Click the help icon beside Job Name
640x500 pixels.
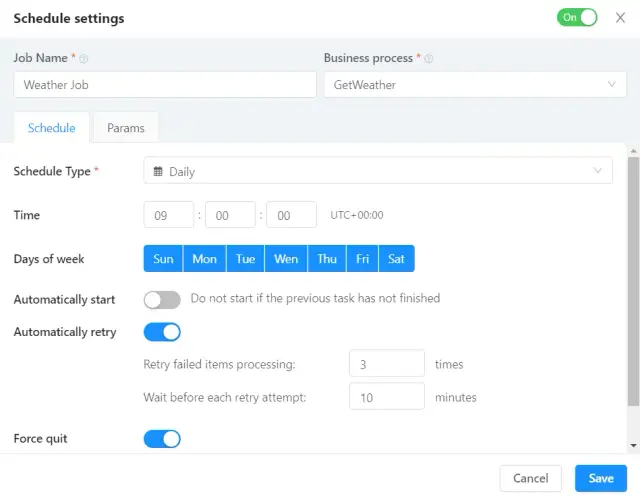[83, 59]
